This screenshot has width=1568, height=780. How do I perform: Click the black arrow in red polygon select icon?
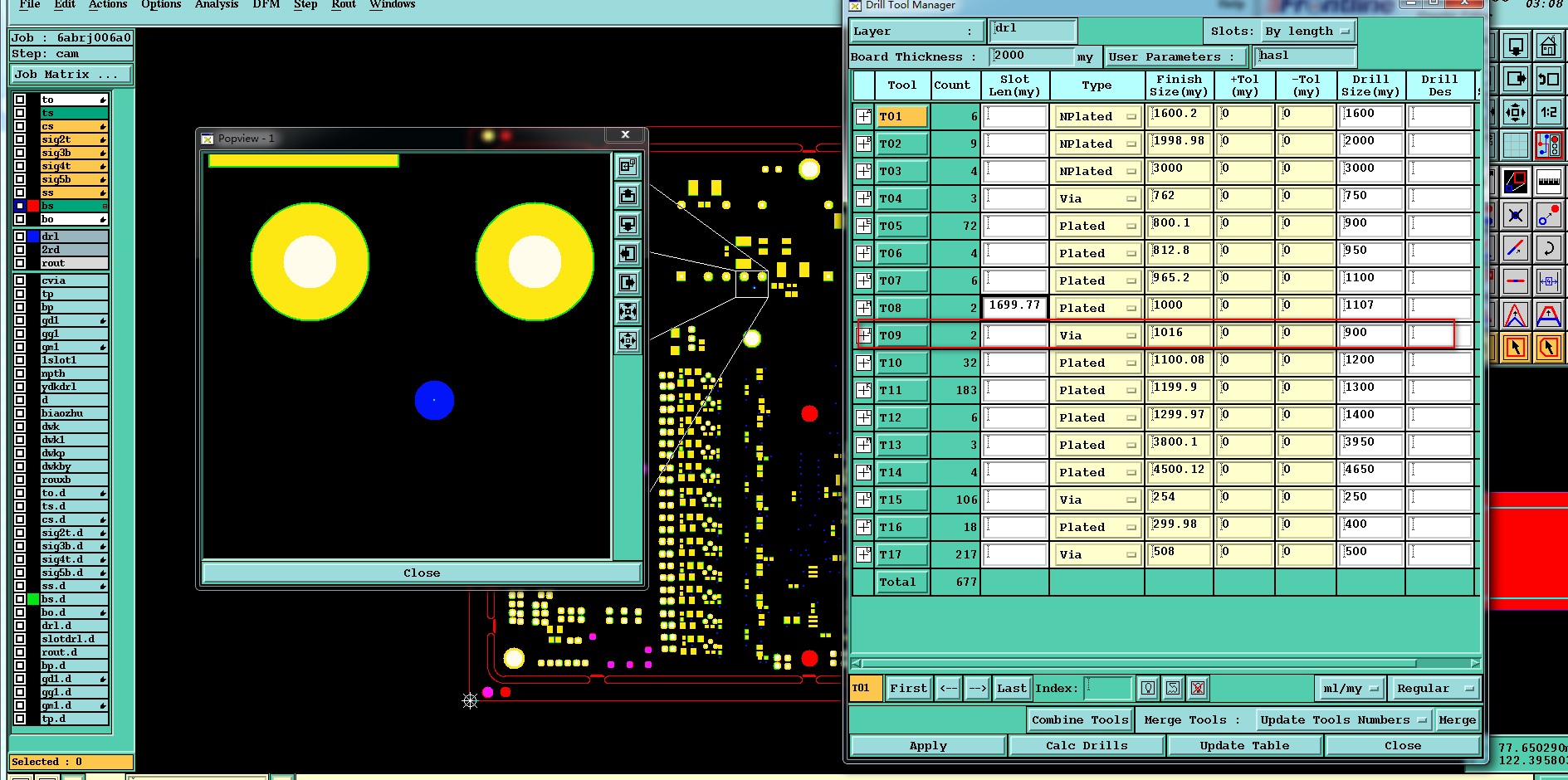[1549, 348]
